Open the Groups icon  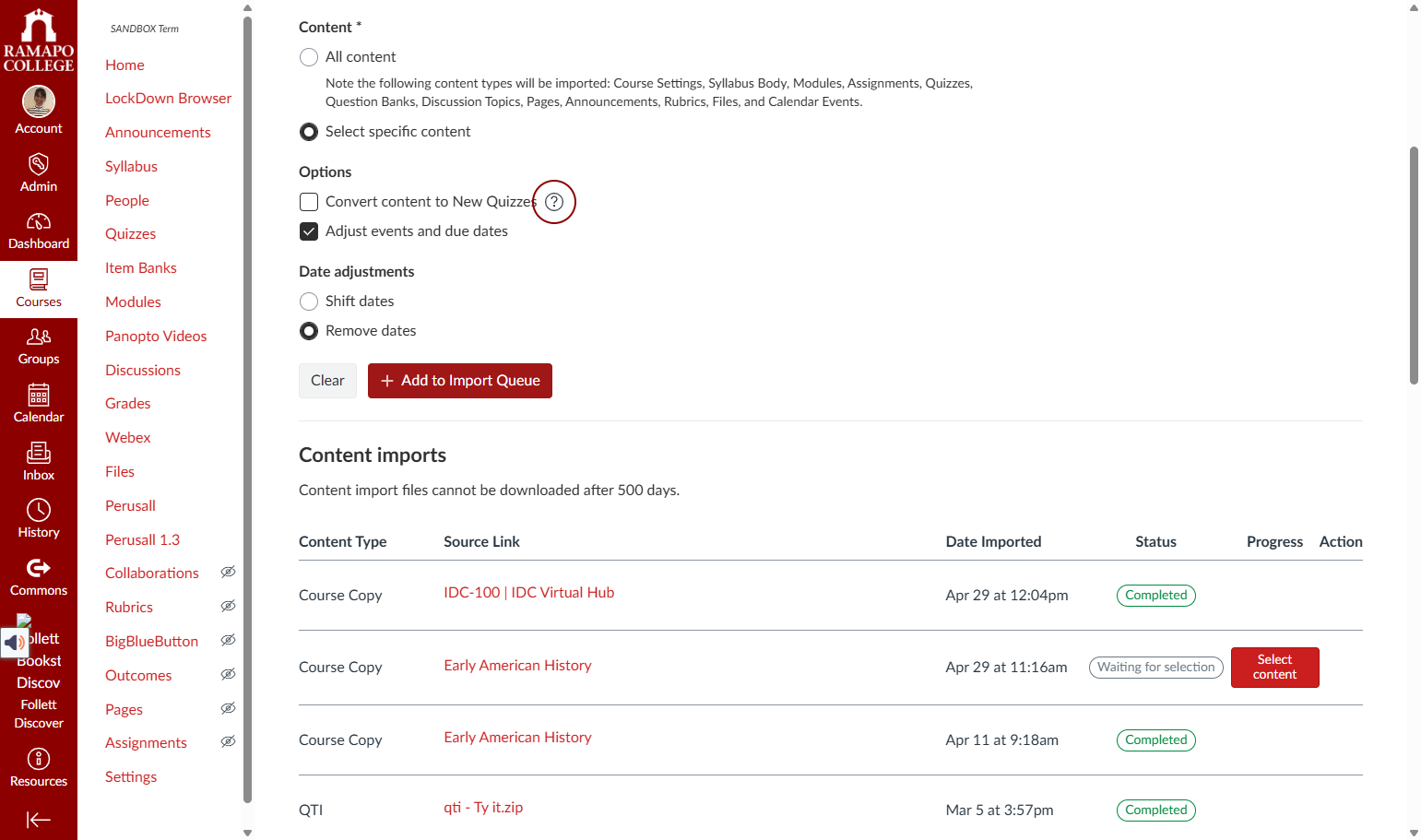pyautogui.click(x=39, y=337)
